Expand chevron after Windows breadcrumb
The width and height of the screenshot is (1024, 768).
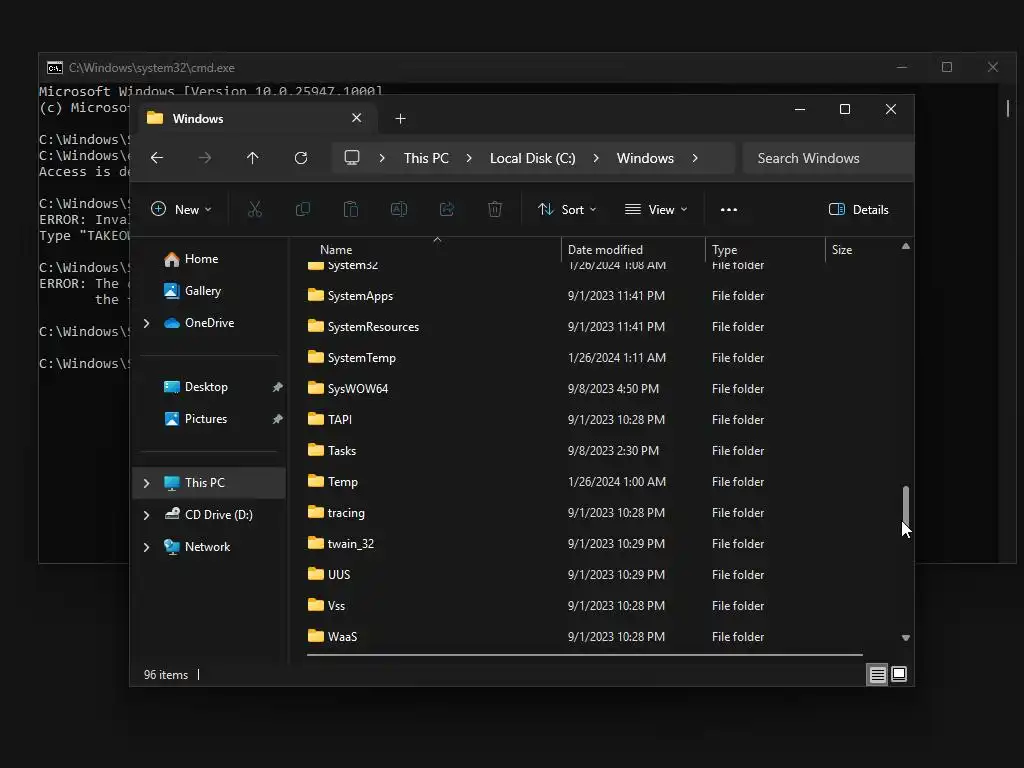pos(695,158)
